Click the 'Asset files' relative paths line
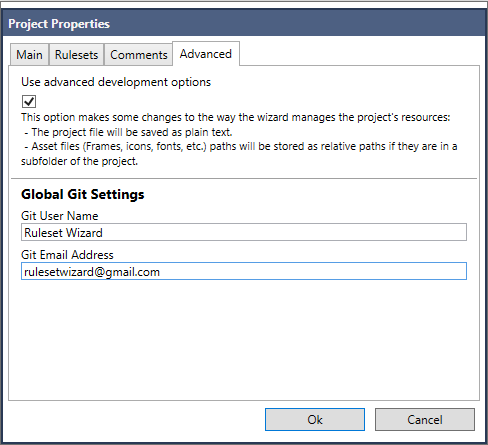Image resolution: width=488 pixels, height=445 pixels. [241, 147]
